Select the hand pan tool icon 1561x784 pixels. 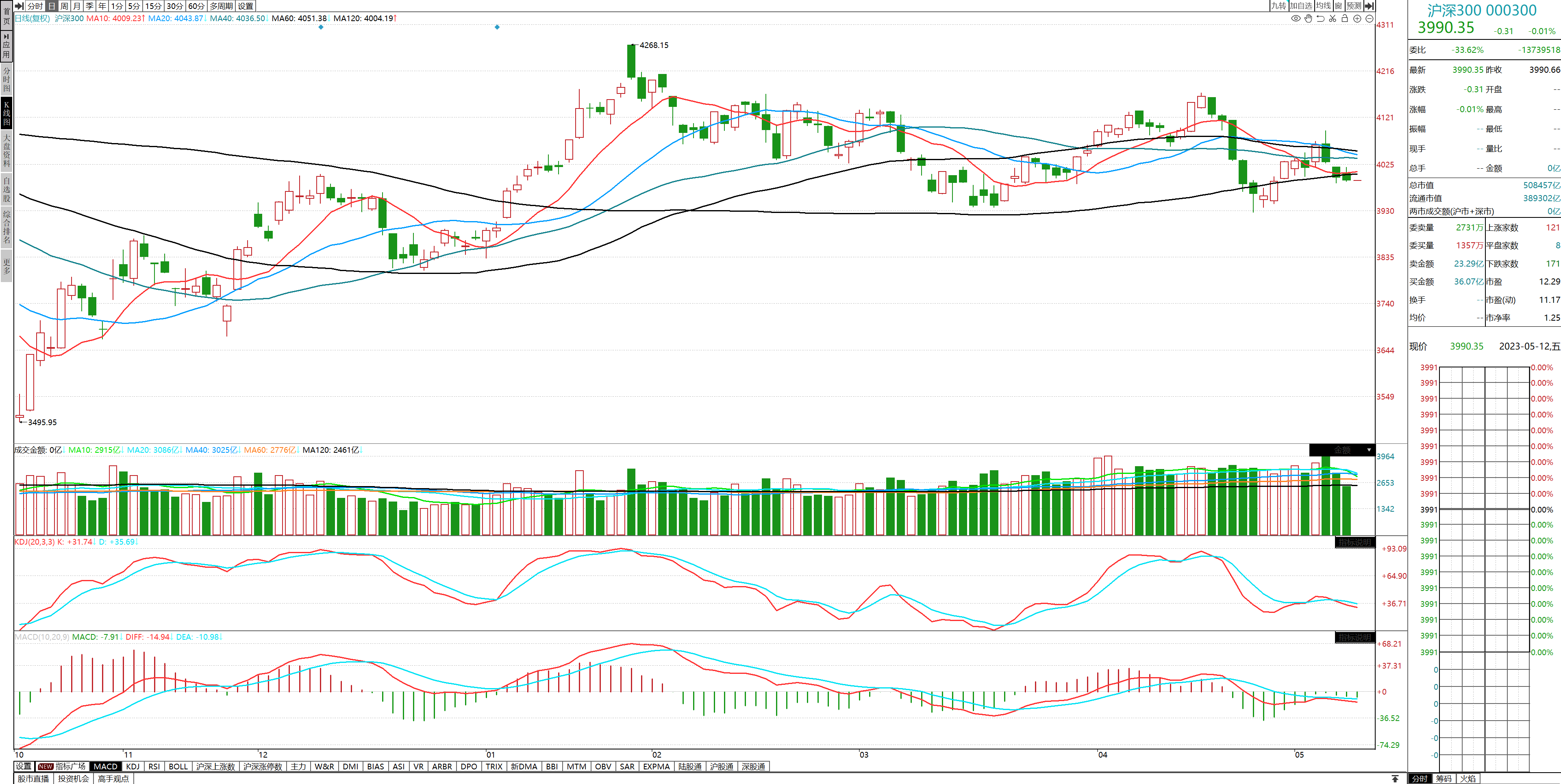click(x=1308, y=18)
